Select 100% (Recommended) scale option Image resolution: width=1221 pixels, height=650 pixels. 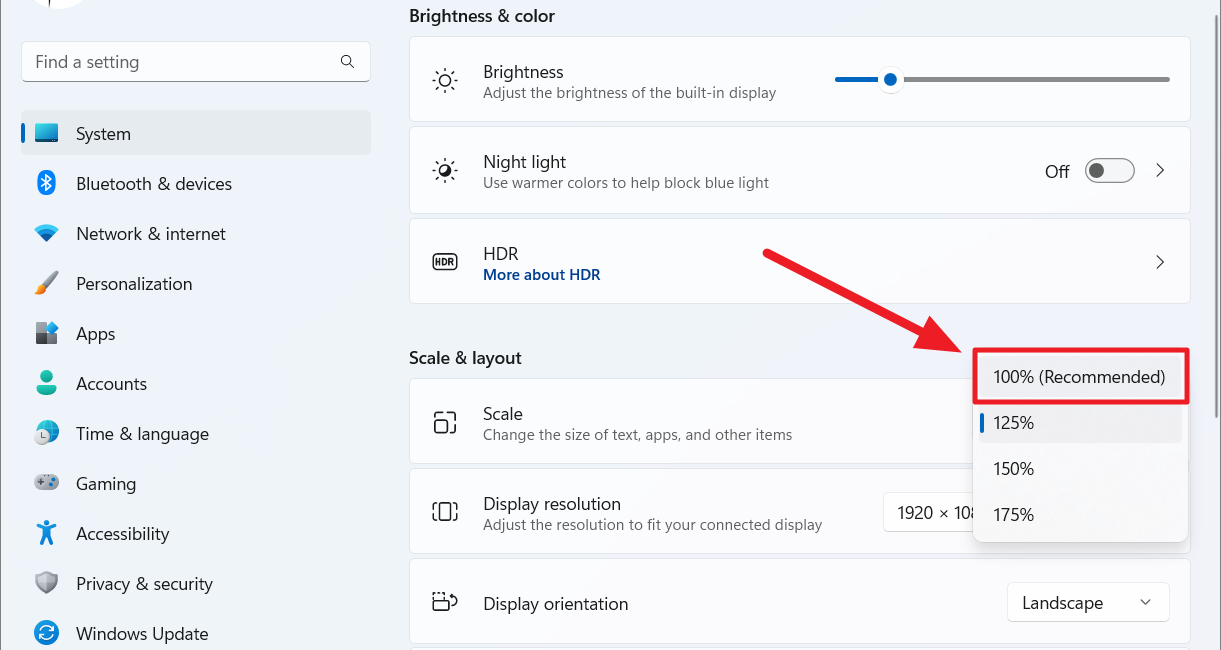pyautogui.click(x=1081, y=377)
